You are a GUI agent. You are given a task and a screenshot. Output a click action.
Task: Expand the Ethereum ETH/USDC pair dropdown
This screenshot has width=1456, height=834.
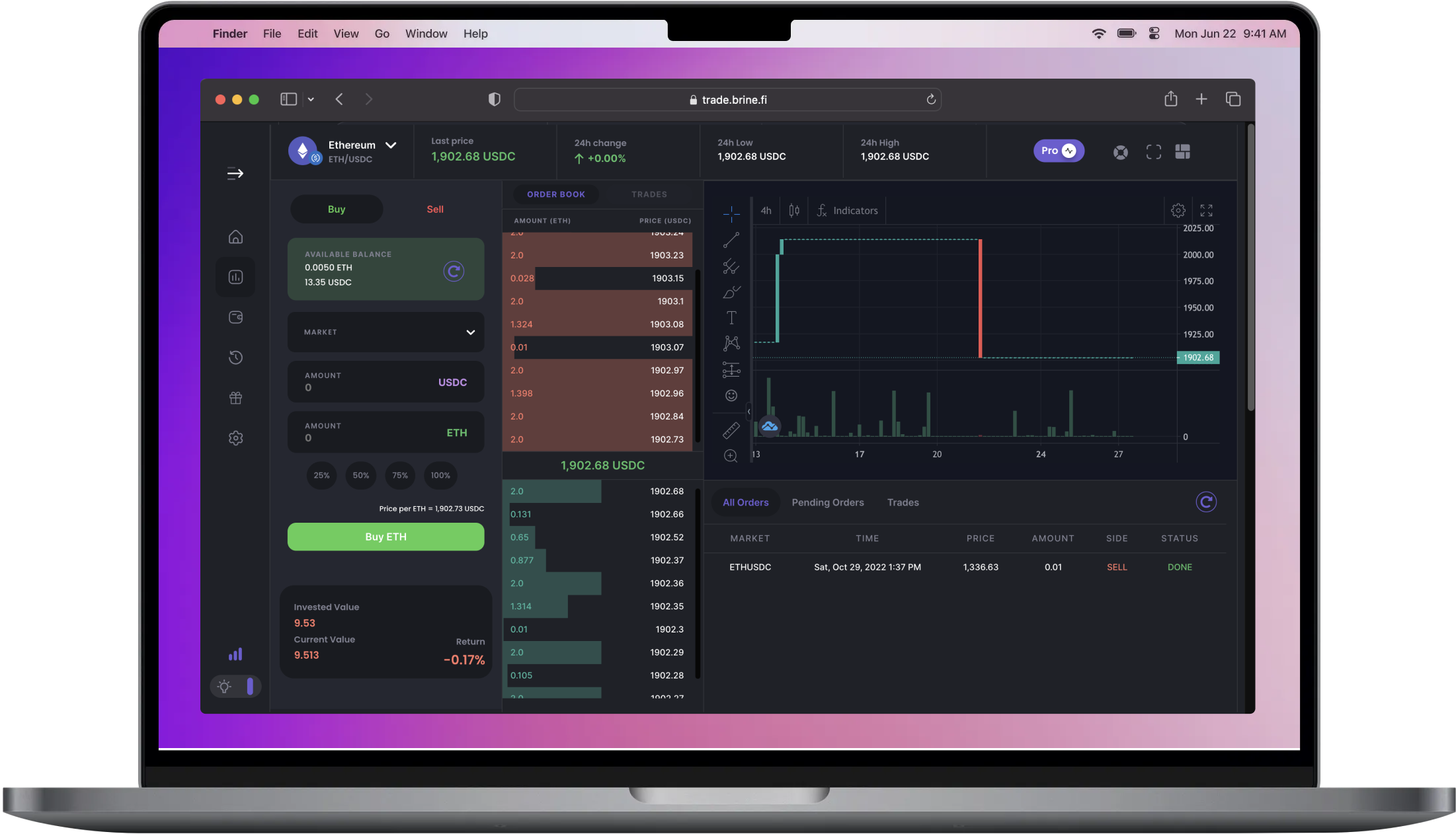pos(391,145)
